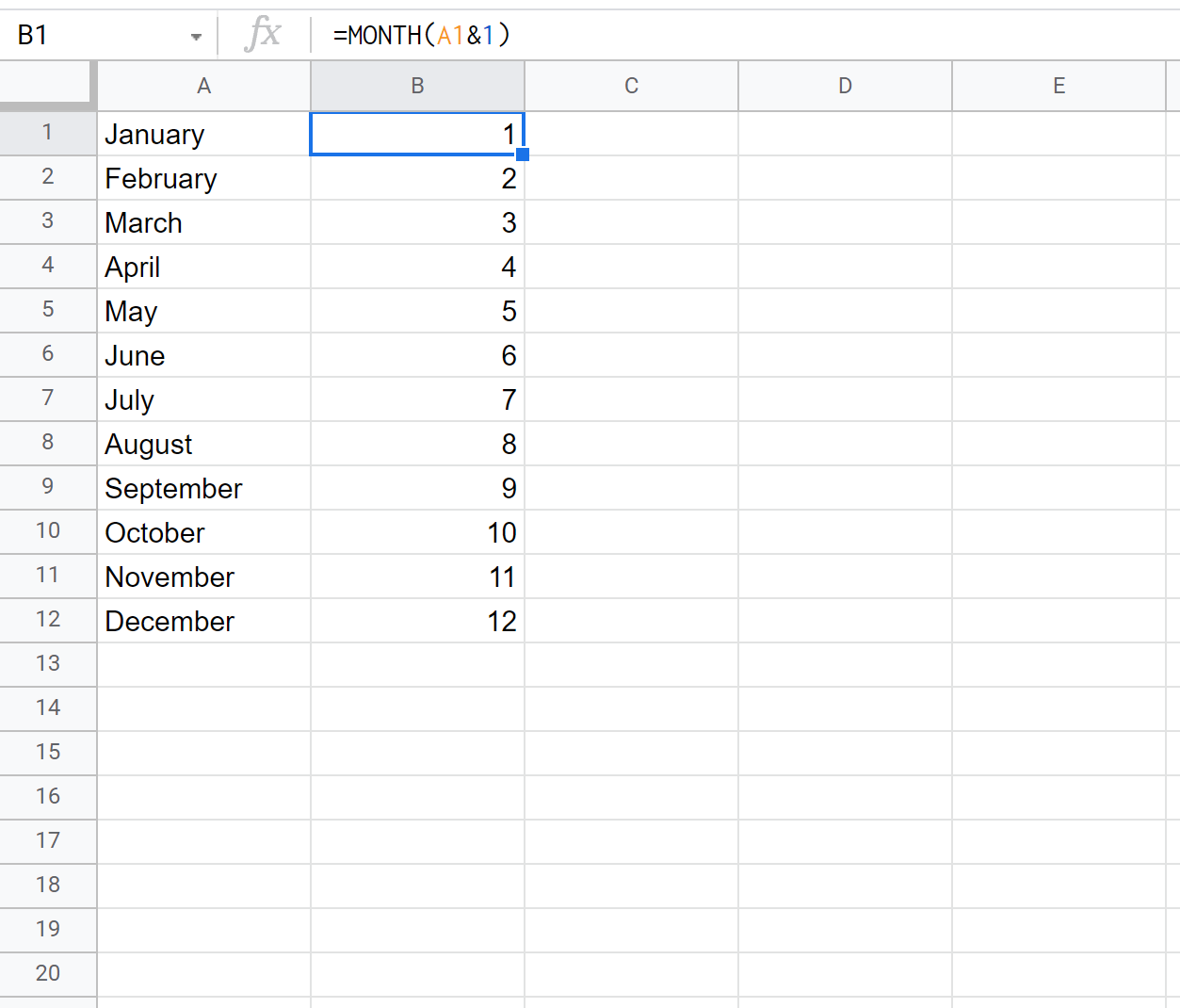Select column E header
This screenshot has width=1180, height=1008.
tap(1059, 86)
